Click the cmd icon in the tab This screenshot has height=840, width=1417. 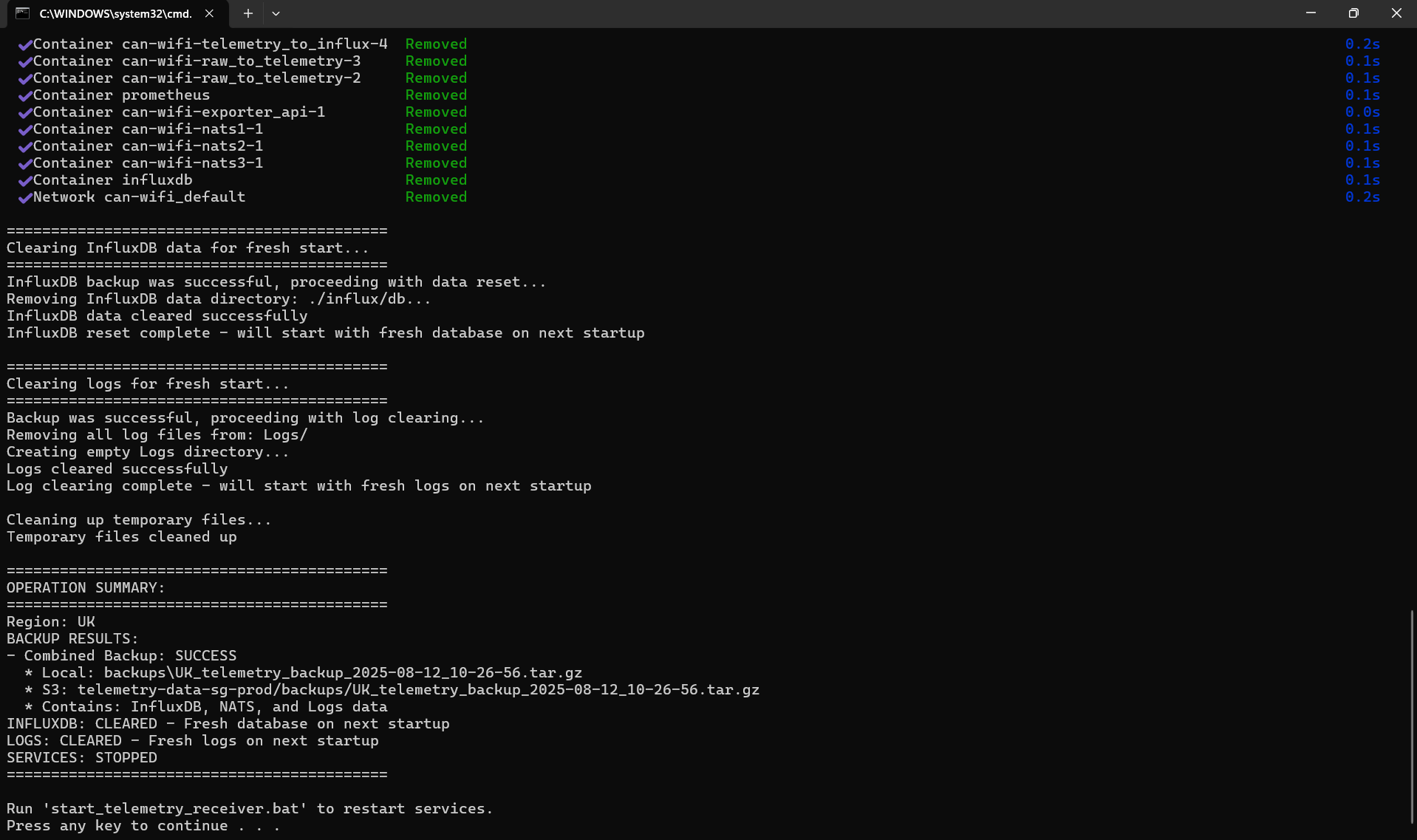[22, 13]
